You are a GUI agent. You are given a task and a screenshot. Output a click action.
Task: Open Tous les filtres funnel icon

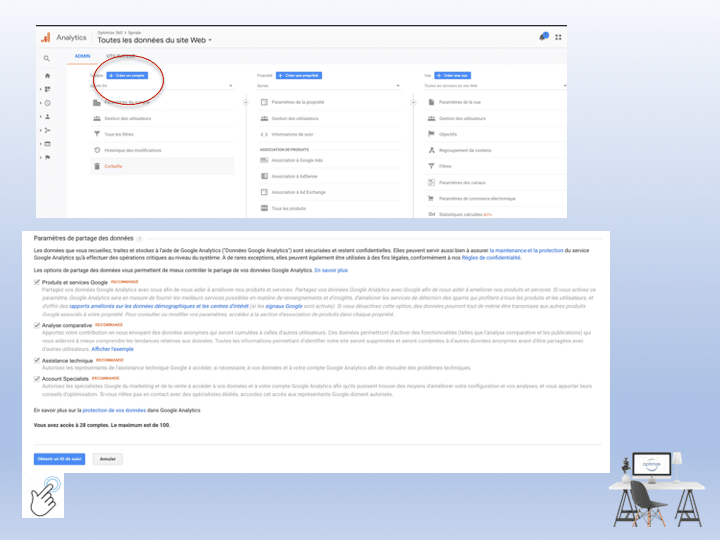(x=97, y=134)
